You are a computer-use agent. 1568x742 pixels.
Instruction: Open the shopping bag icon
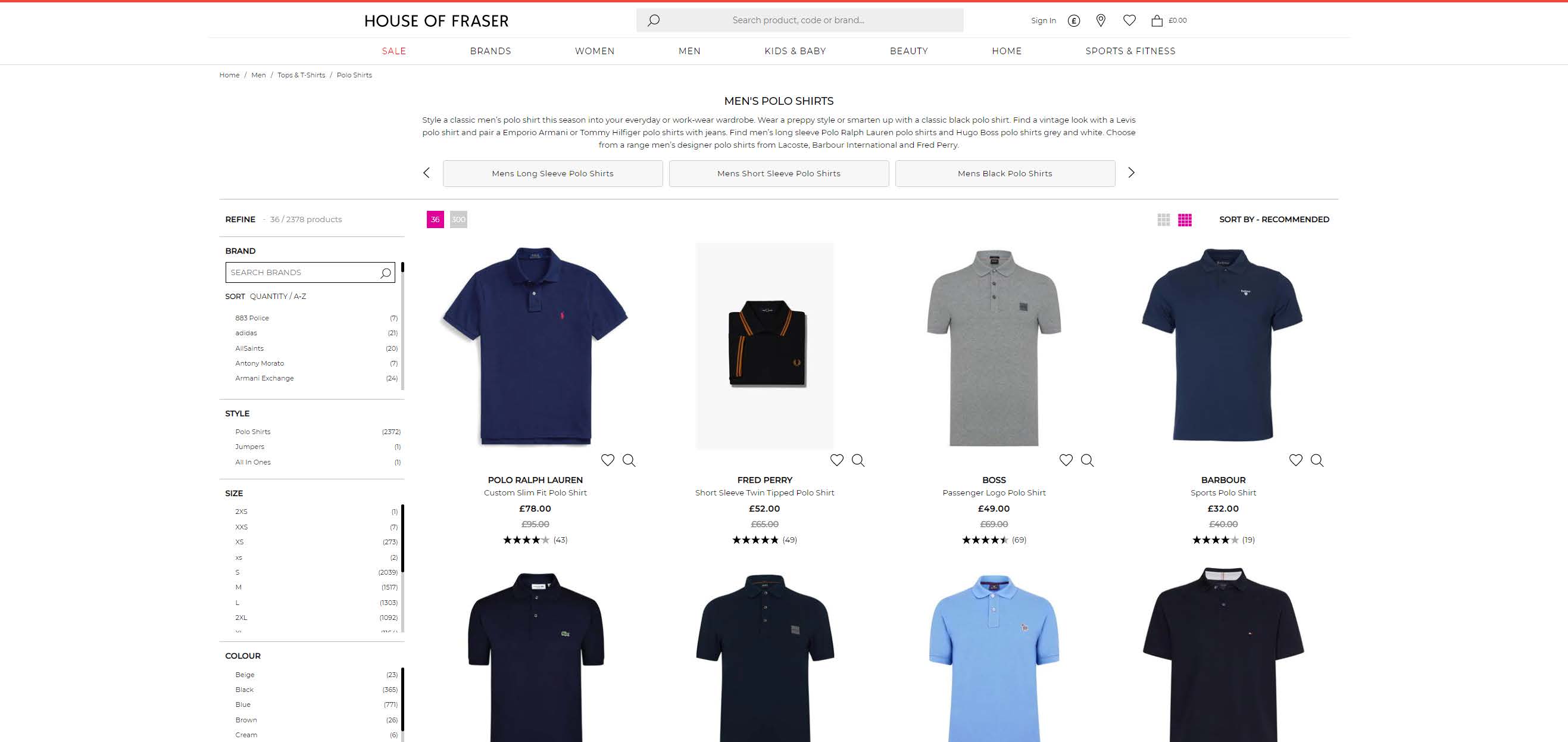(x=1157, y=20)
